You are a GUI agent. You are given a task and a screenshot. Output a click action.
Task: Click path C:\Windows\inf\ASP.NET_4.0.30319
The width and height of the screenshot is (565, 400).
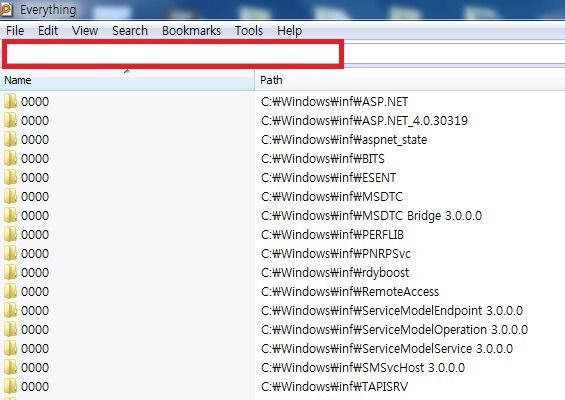[364, 120]
